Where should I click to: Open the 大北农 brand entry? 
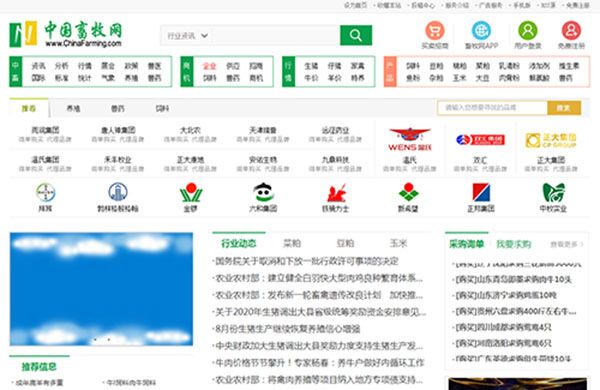click(191, 130)
